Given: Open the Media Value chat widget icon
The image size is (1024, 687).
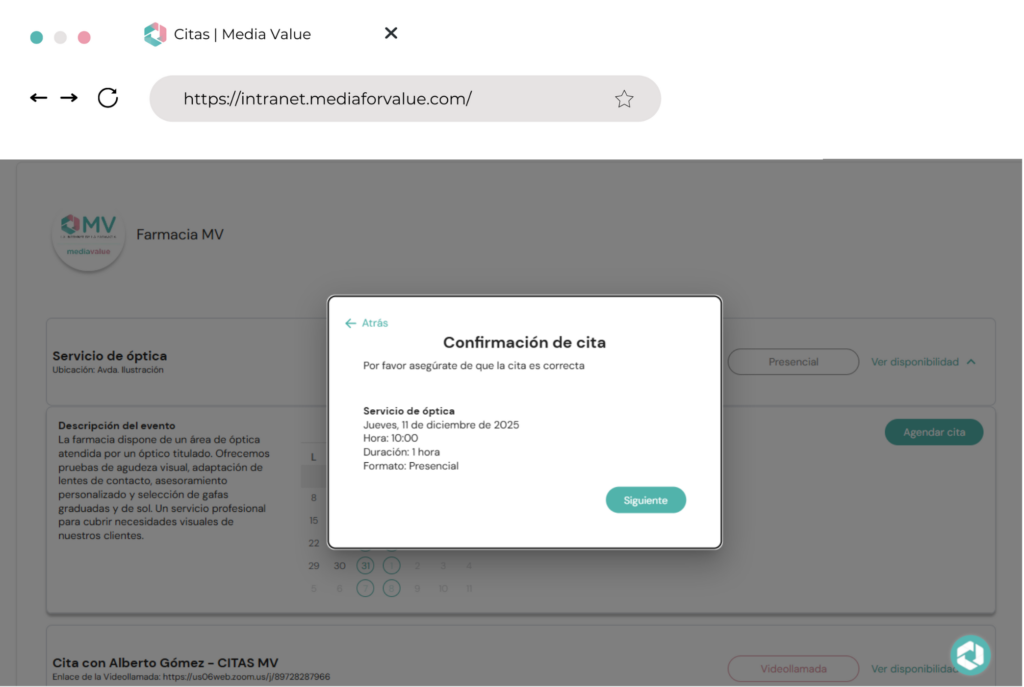Looking at the screenshot, I should [x=969, y=655].
